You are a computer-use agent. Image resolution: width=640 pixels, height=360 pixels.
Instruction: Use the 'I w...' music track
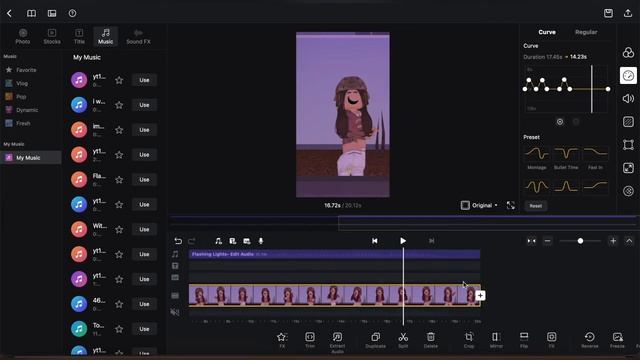tap(144, 105)
